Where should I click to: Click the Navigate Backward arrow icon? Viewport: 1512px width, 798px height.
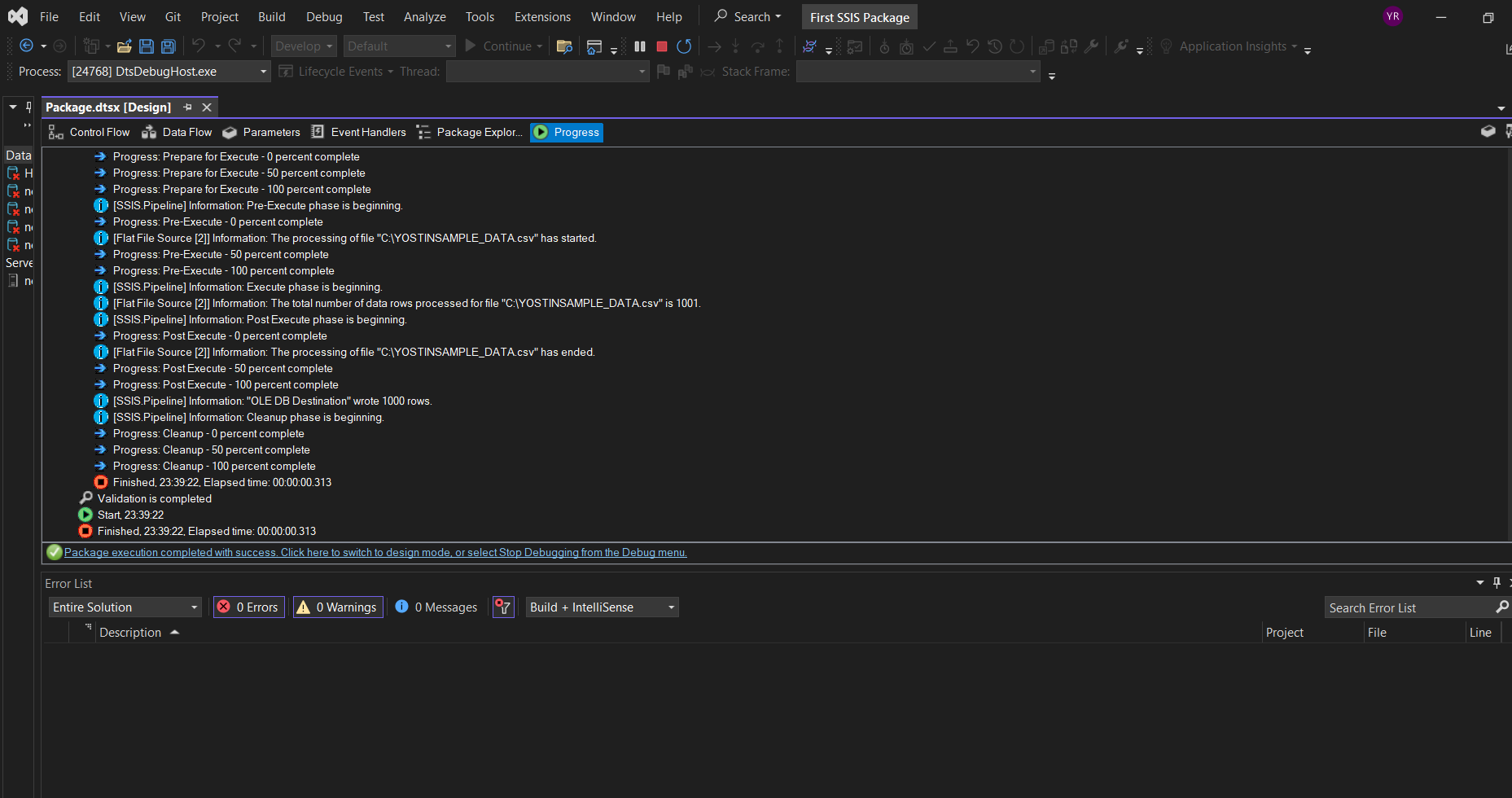tap(26, 46)
